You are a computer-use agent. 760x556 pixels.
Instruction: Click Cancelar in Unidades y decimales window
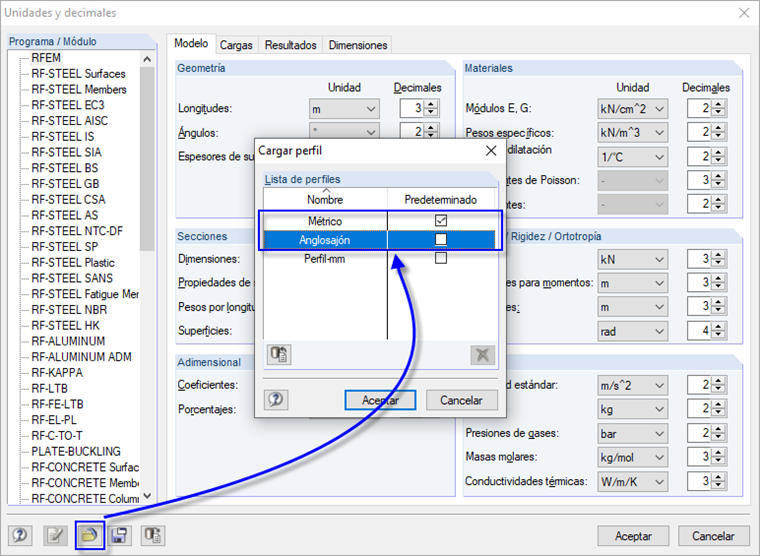click(713, 536)
